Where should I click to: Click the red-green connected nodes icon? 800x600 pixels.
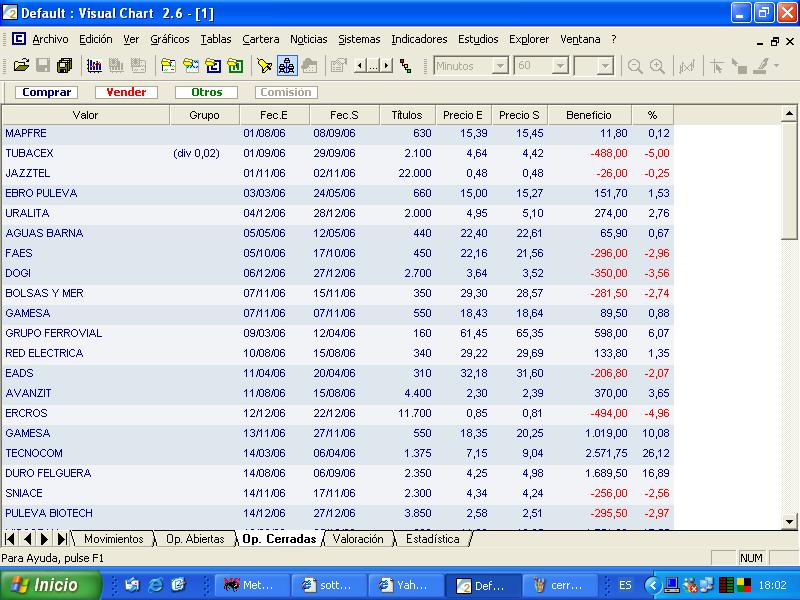coord(406,66)
